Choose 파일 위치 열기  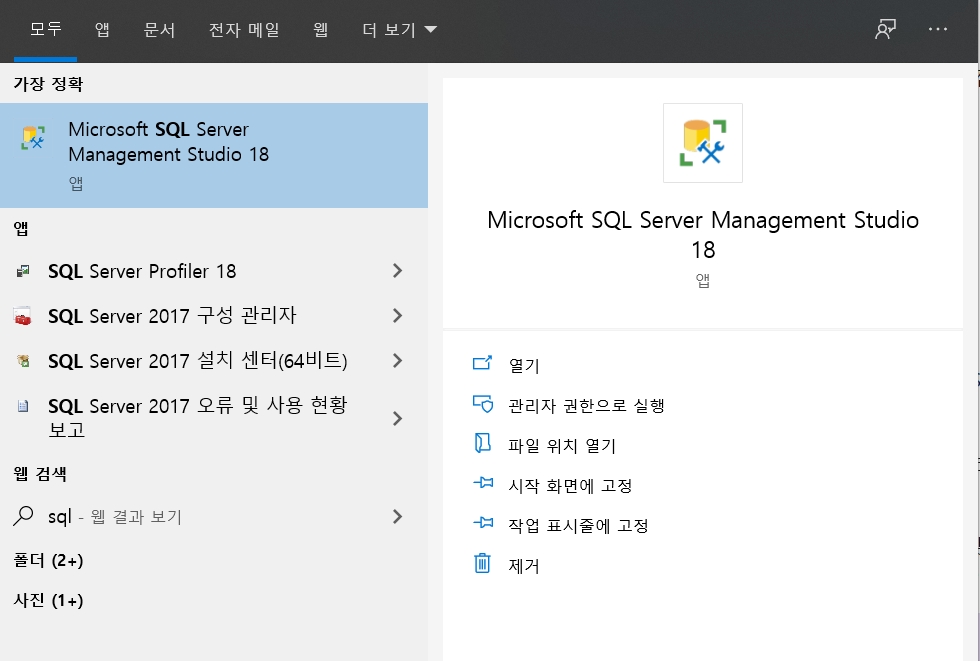562,445
